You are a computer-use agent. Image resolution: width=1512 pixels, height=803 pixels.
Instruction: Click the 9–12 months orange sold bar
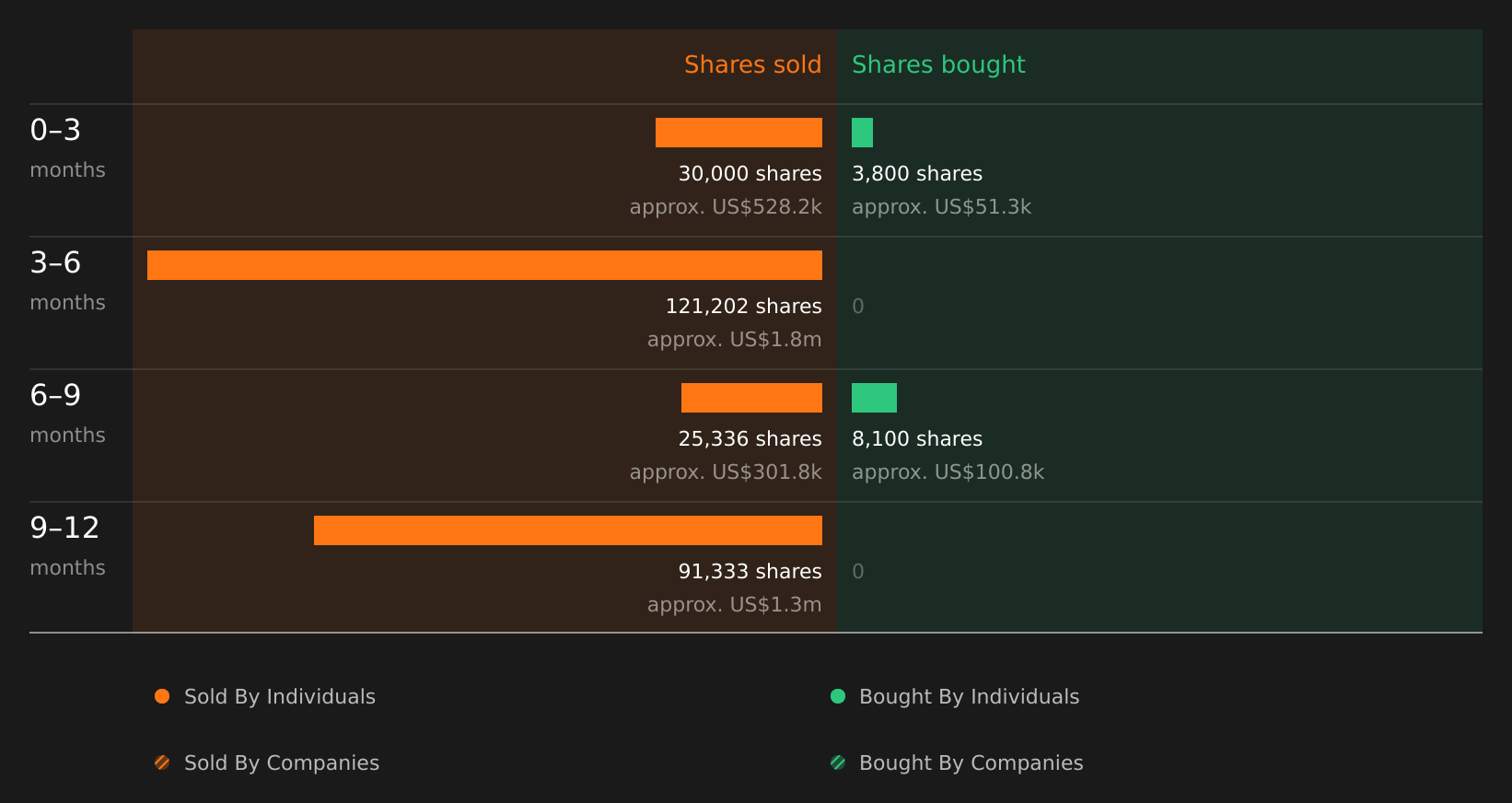pos(568,530)
